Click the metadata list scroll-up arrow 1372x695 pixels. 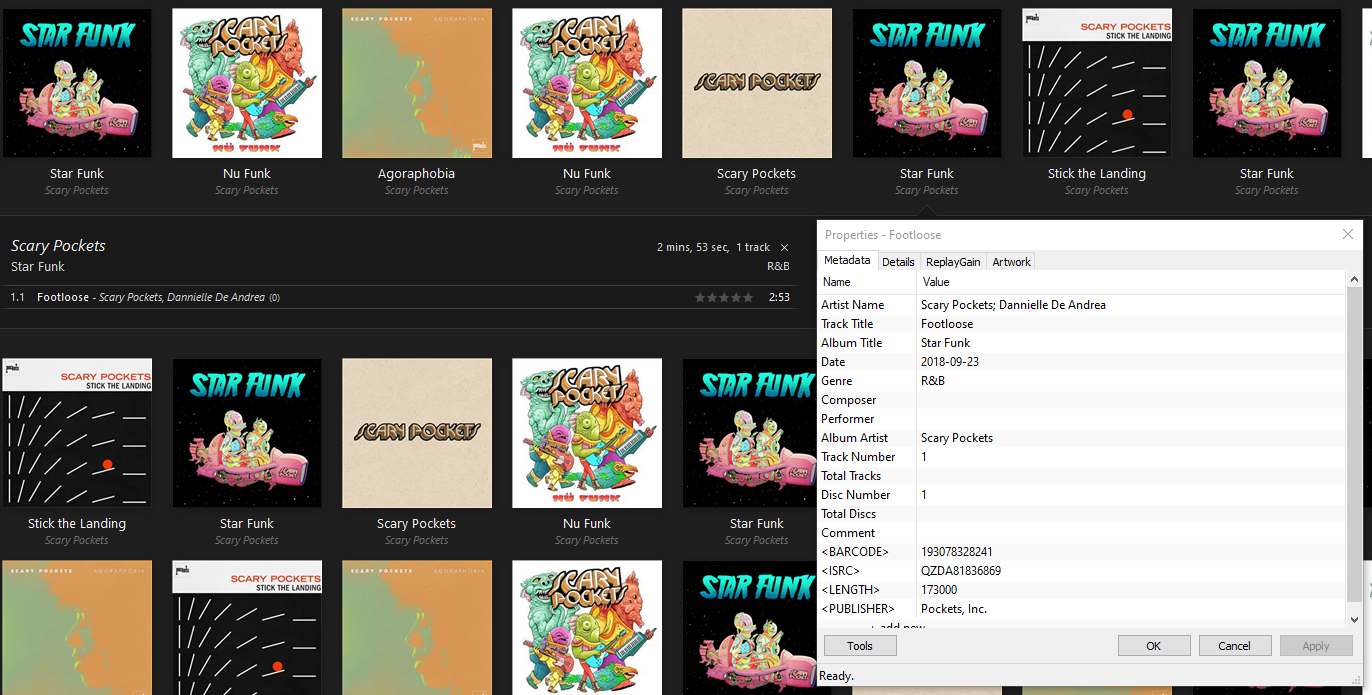[1355, 280]
